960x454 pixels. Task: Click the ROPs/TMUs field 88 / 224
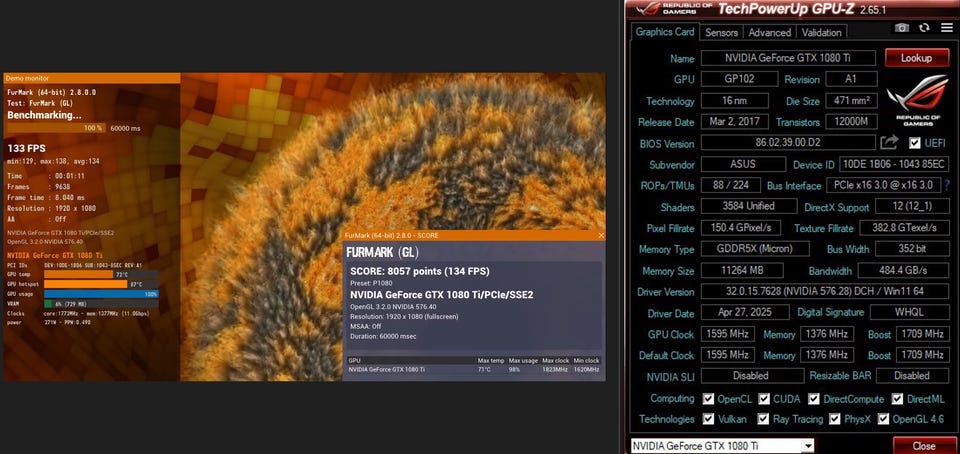point(731,185)
